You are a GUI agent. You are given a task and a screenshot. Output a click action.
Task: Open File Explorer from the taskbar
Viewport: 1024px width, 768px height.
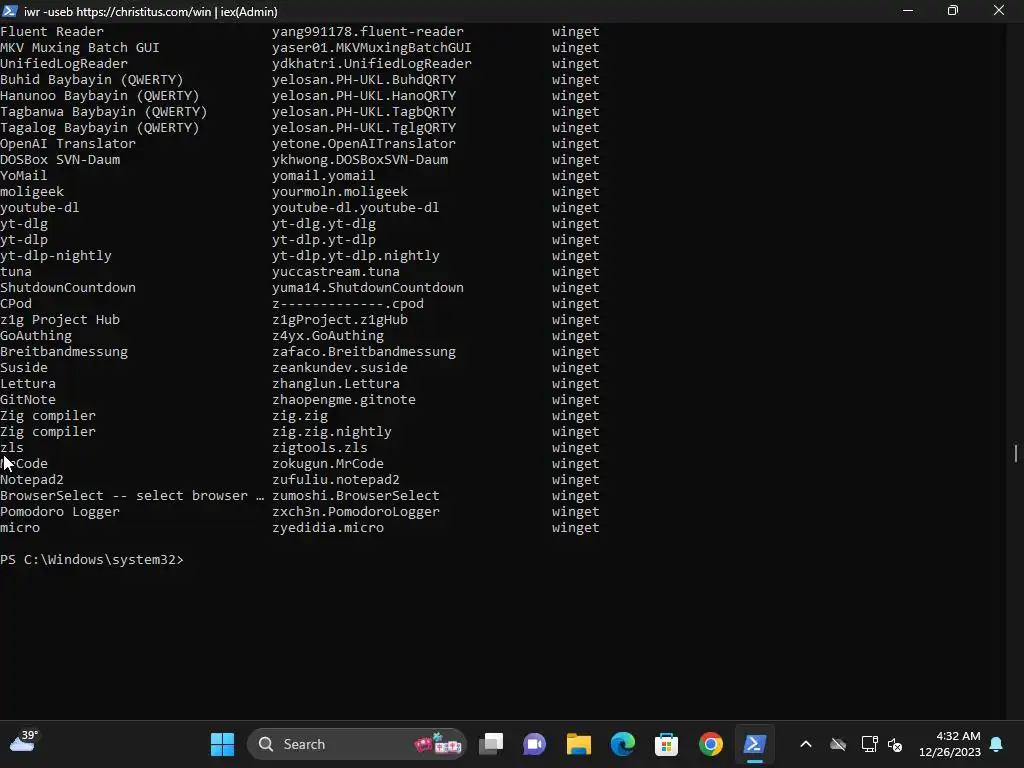579,744
